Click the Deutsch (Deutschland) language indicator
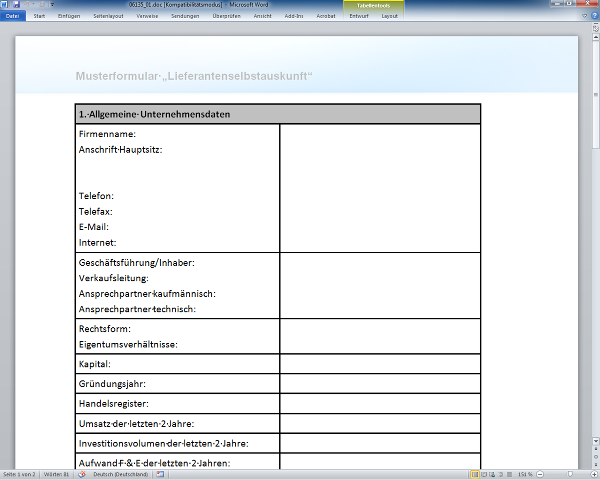 click(120, 474)
